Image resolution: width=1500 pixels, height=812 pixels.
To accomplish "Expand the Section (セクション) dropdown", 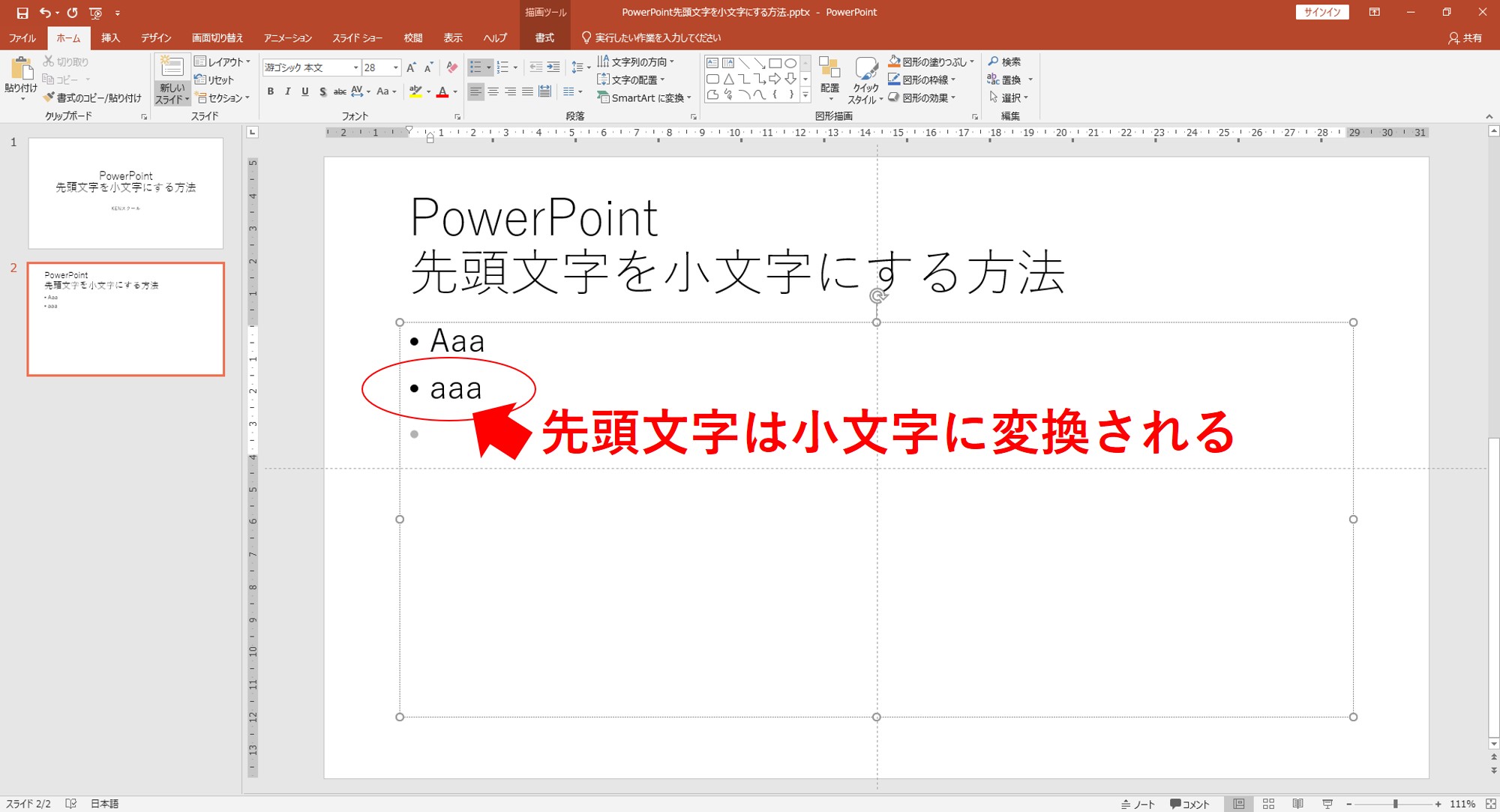I will 223,97.
